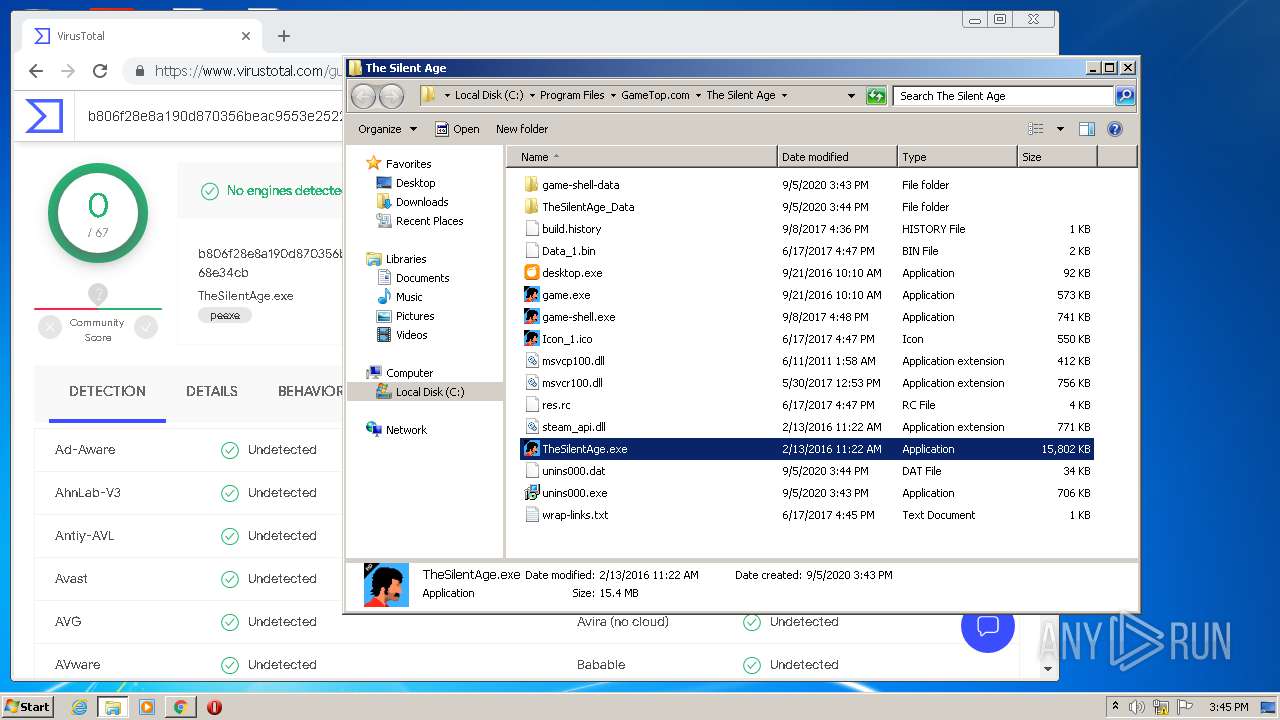This screenshot has width=1280, height=720.
Task: Open Chrome from the taskbar
Action: pos(180,707)
